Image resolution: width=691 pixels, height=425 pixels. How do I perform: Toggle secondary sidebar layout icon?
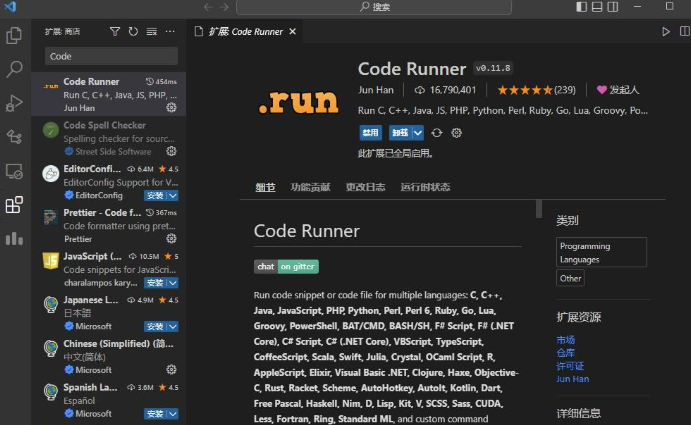(613, 7)
